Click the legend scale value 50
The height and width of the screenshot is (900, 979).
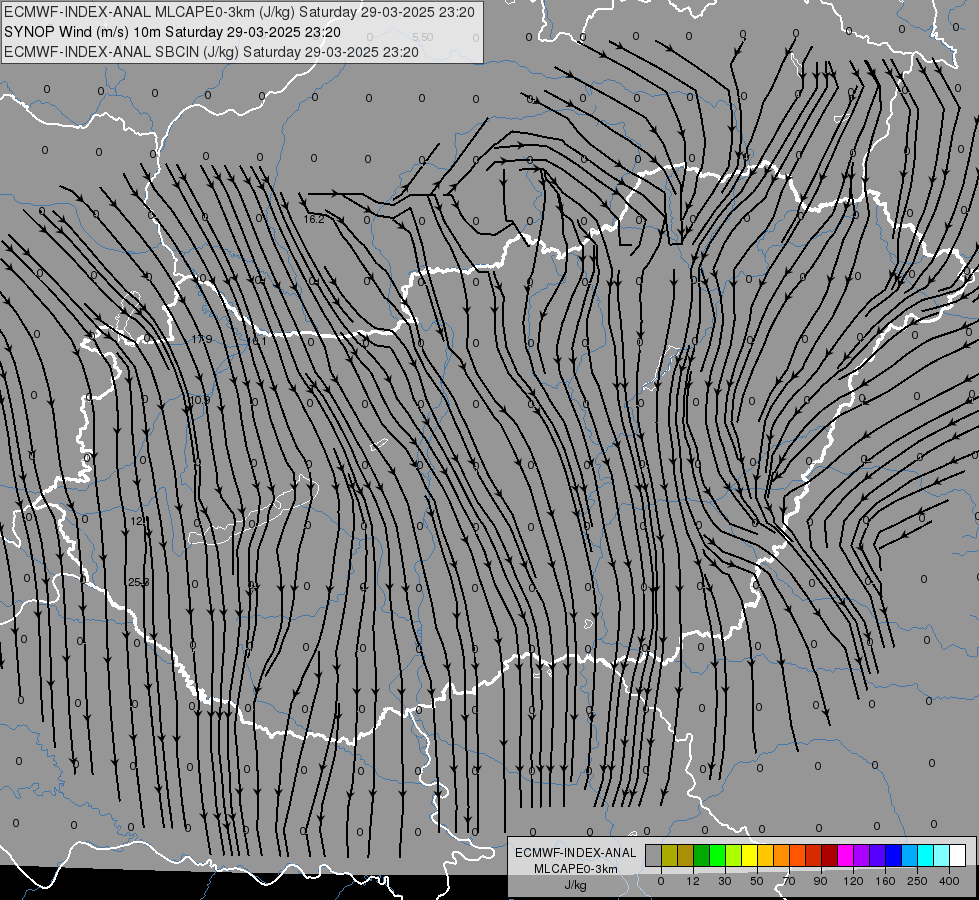click(x=757, y=881)
